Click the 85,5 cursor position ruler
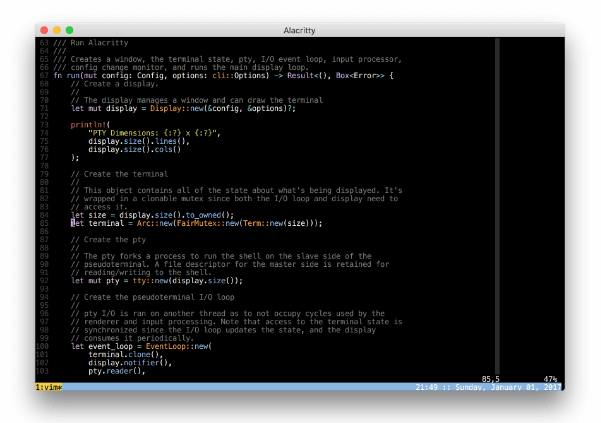This screenshot has height=423, width=601. point(490,378)
